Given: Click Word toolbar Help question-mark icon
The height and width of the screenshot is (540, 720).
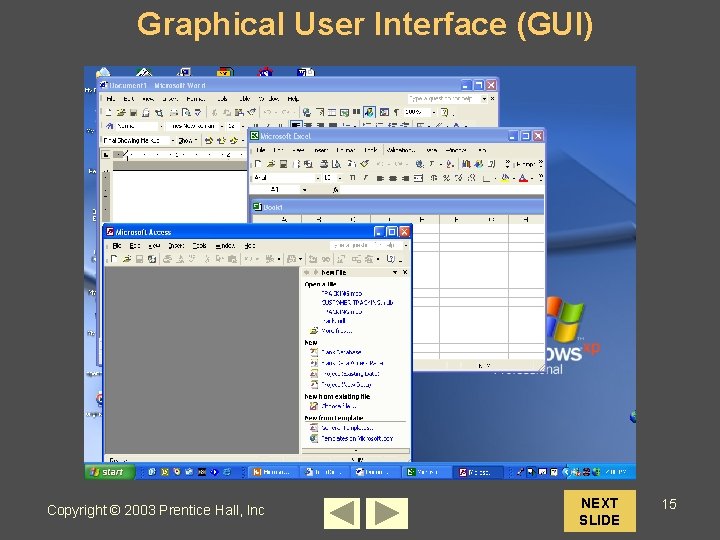Looking at the screenshot, I should pos(444,112).
